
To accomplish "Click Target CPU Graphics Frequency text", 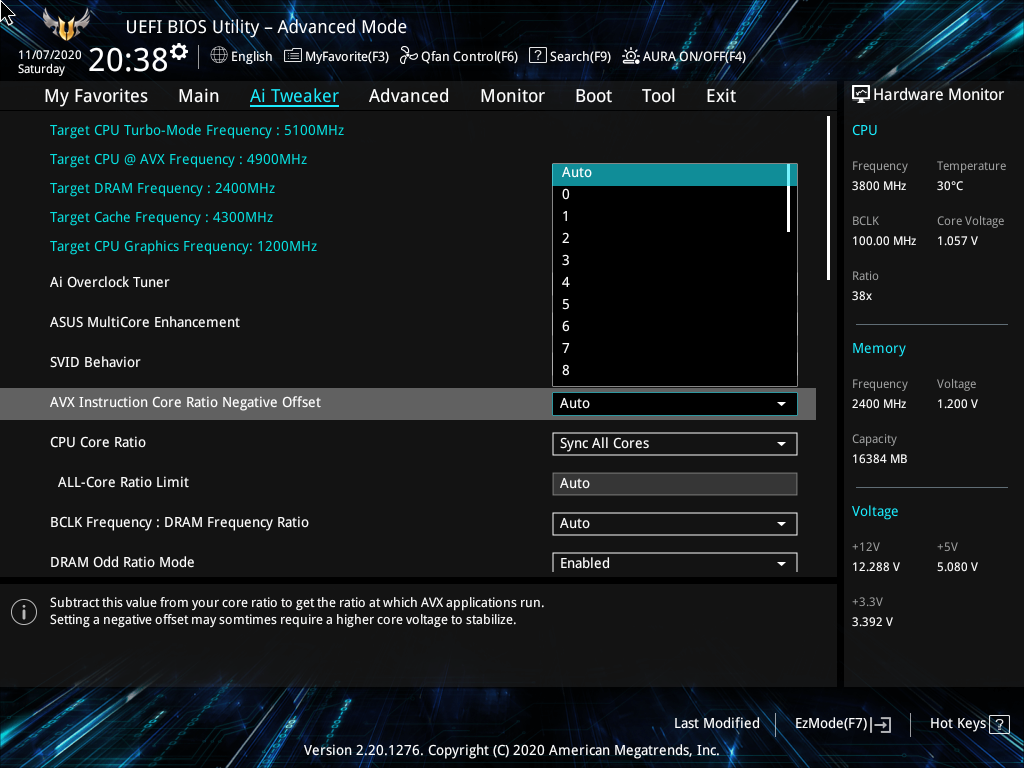I will coord(184,246).
